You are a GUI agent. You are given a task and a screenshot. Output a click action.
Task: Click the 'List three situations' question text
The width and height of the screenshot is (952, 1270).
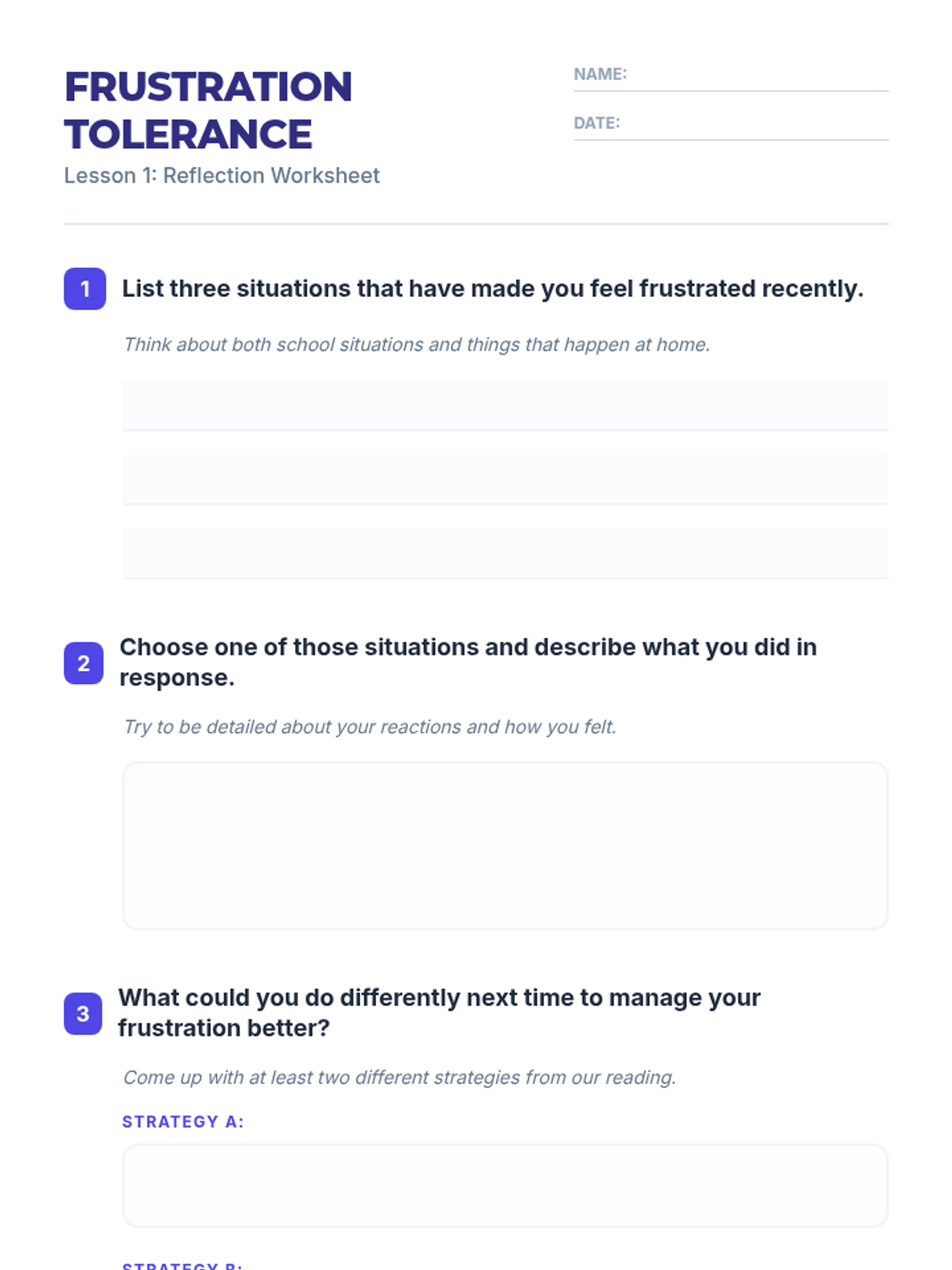coord(492,289)
